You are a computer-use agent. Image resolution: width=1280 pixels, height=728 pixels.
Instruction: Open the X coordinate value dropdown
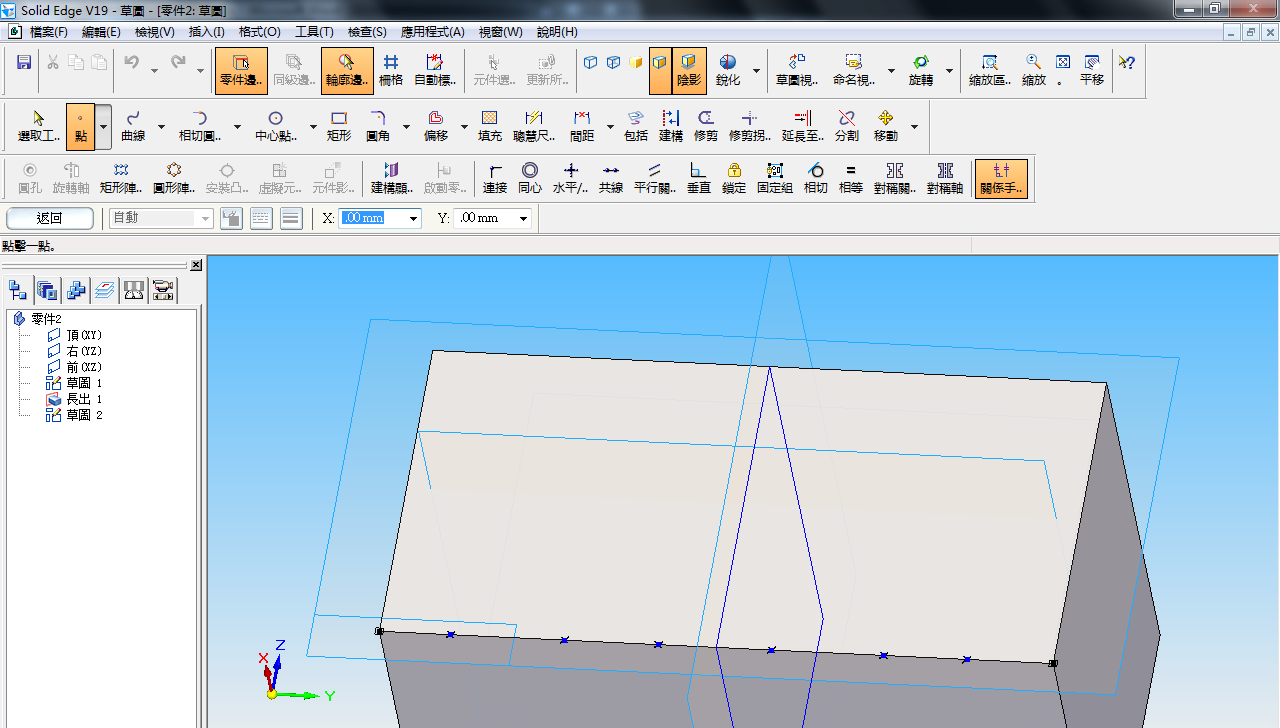(413, 218)
